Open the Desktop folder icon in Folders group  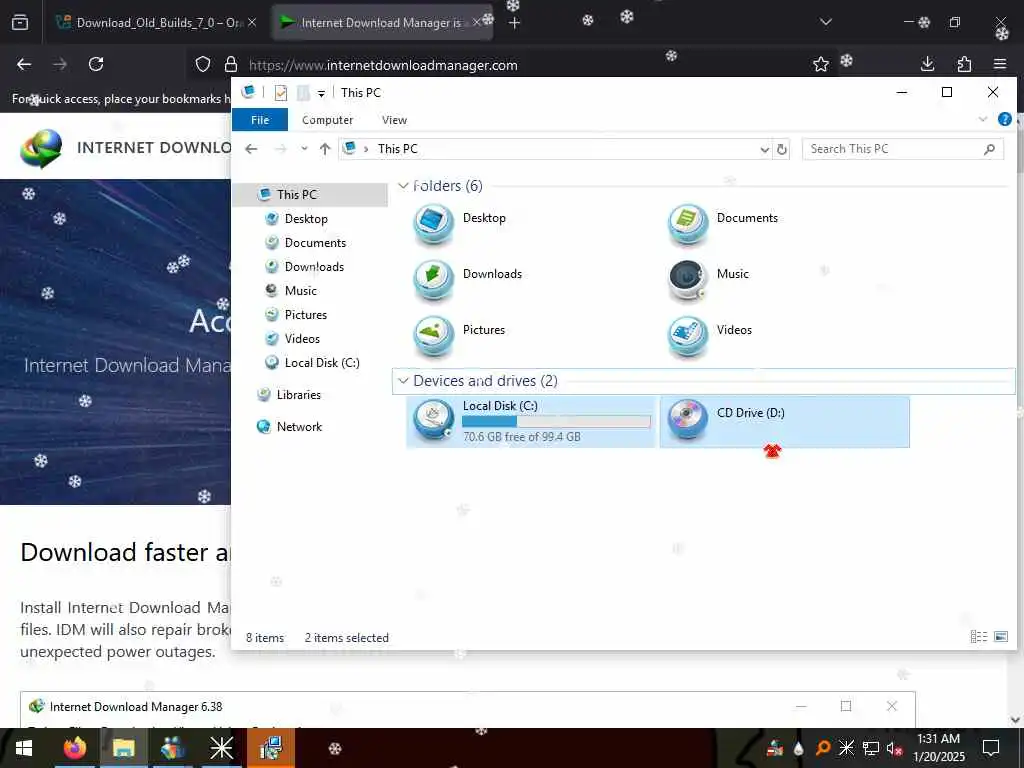[x=434, y=224]
